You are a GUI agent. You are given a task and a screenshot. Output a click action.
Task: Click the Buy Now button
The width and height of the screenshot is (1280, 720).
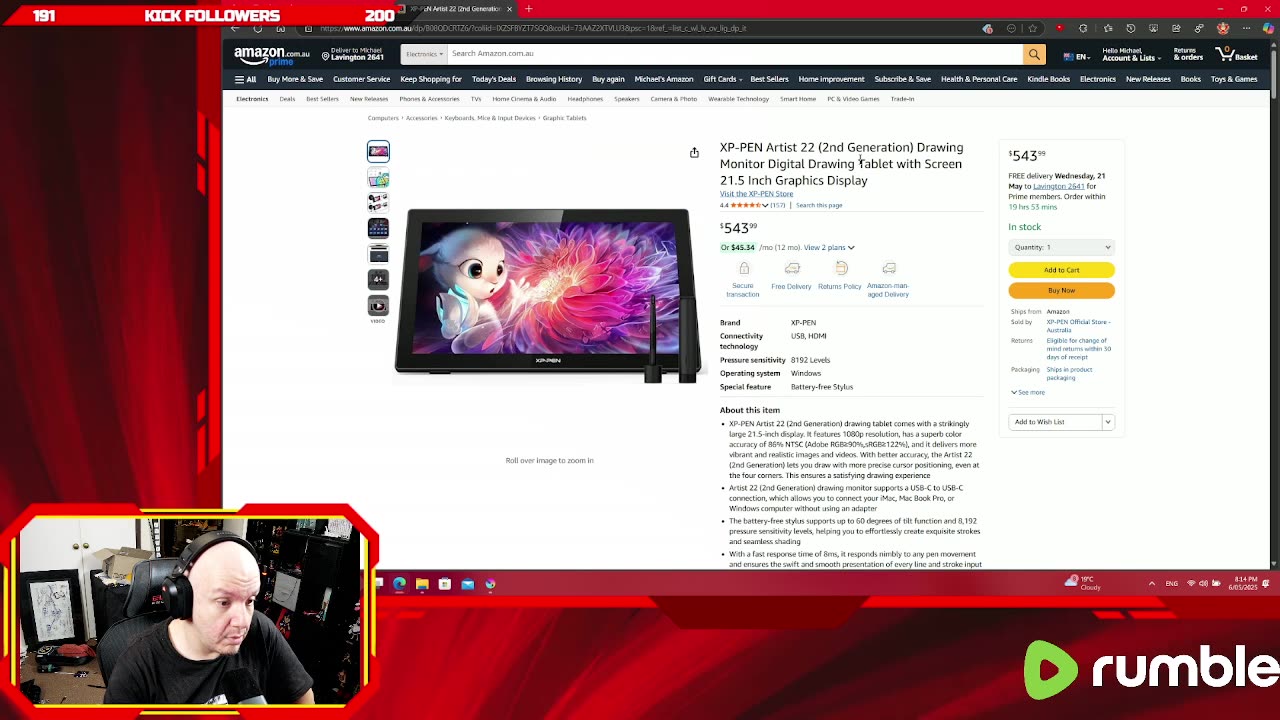pyautogui.click(x=1061, y=290)
